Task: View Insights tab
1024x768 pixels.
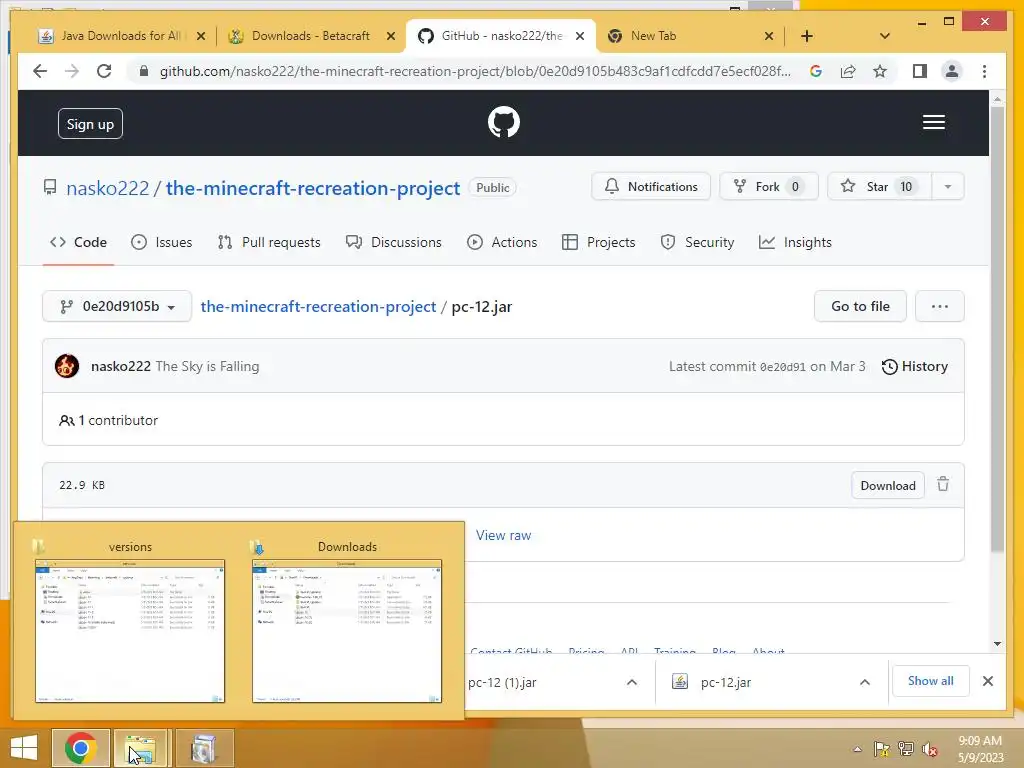Action: [x=795, y=242]
